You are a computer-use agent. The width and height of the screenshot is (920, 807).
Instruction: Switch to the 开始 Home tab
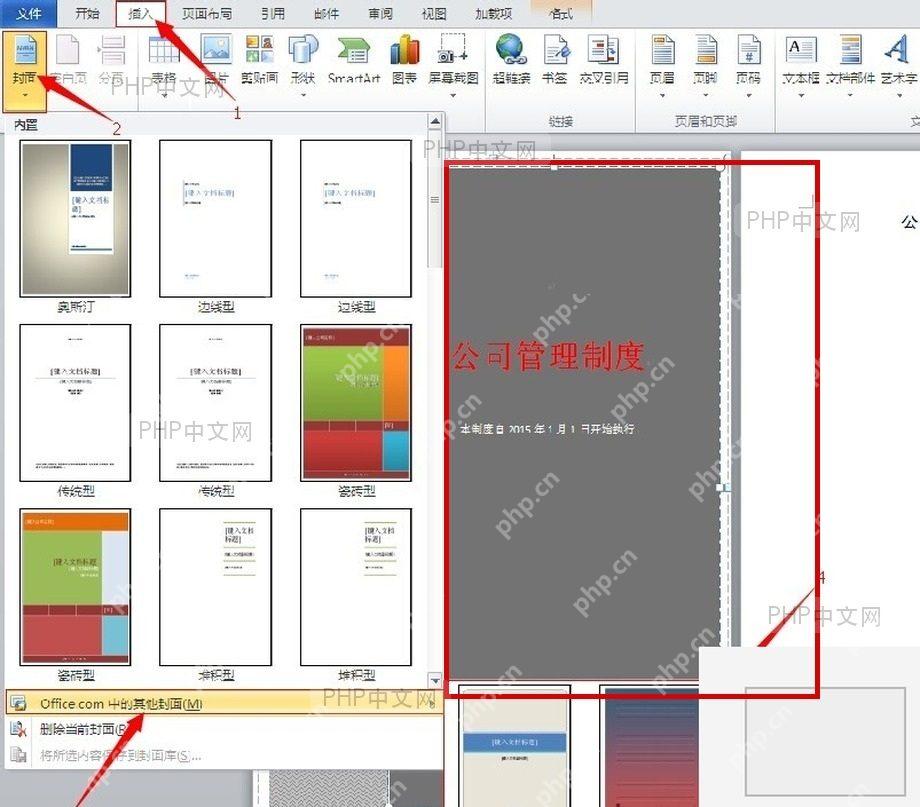coord(87,13)
